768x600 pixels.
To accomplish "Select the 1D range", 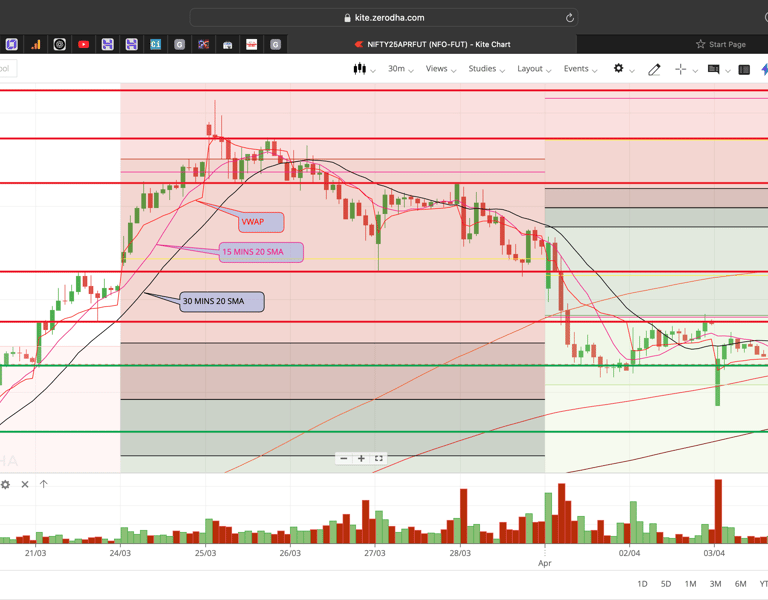I will click(642, 584).
